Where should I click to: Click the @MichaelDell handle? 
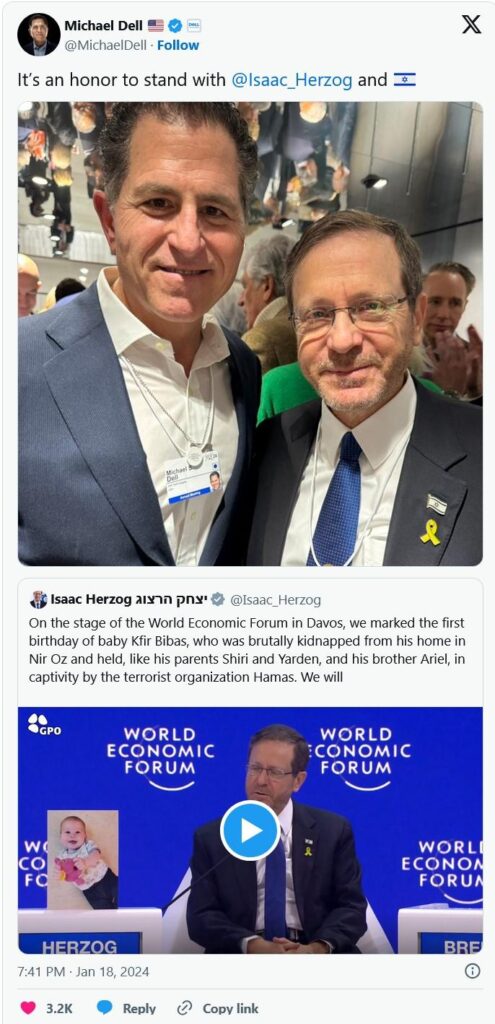click(x=104, y=45)
